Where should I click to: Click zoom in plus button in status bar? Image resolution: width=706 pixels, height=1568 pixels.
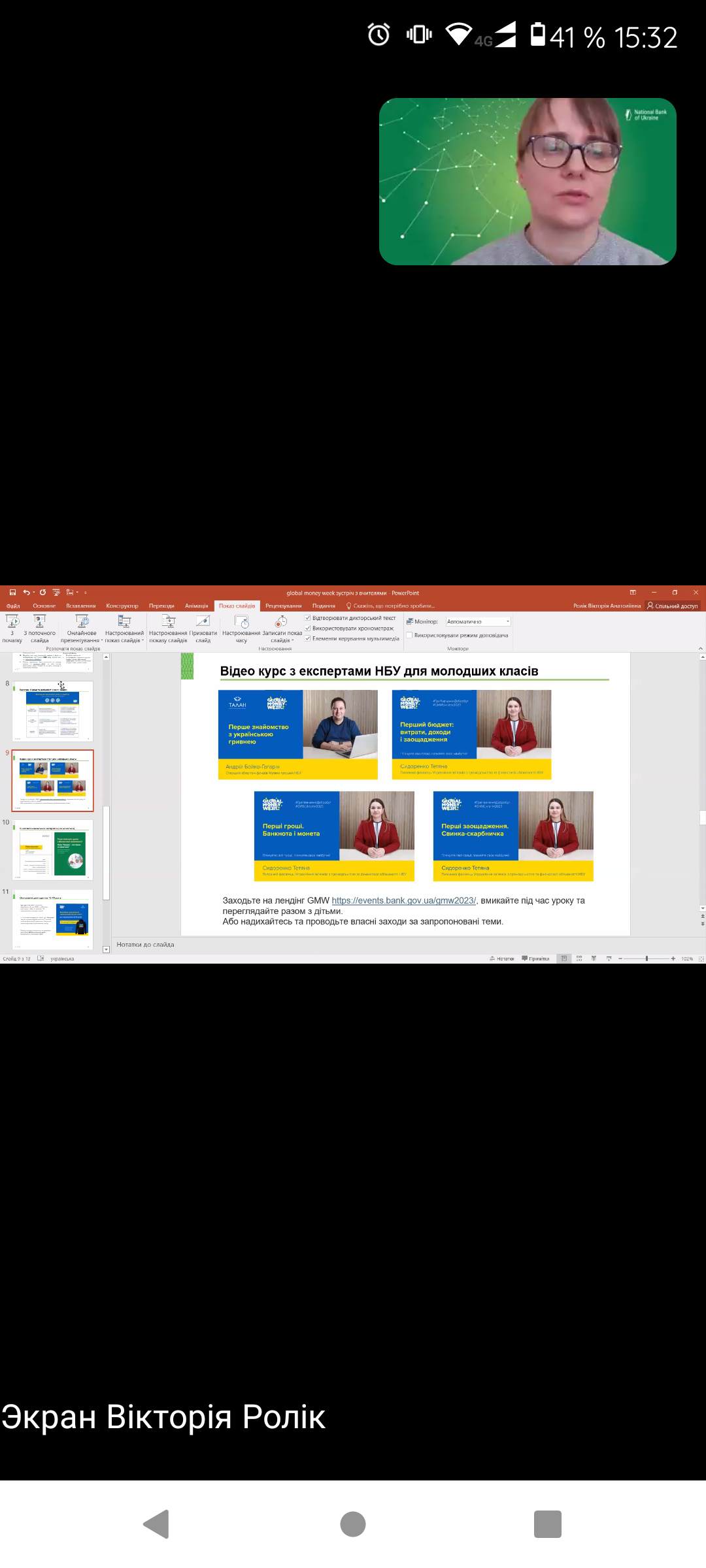(673, 958)
